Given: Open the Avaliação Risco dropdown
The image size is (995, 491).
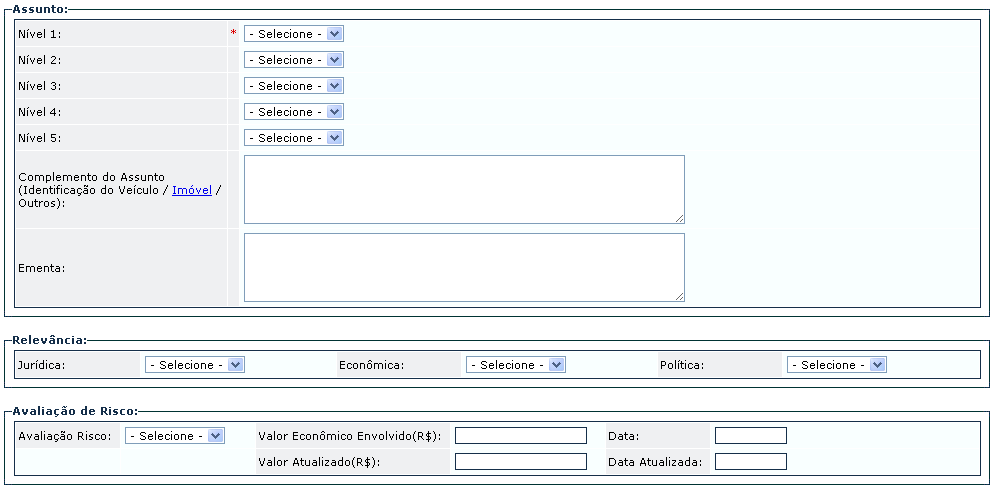Looking at the screenshot, I should [175, 436].
